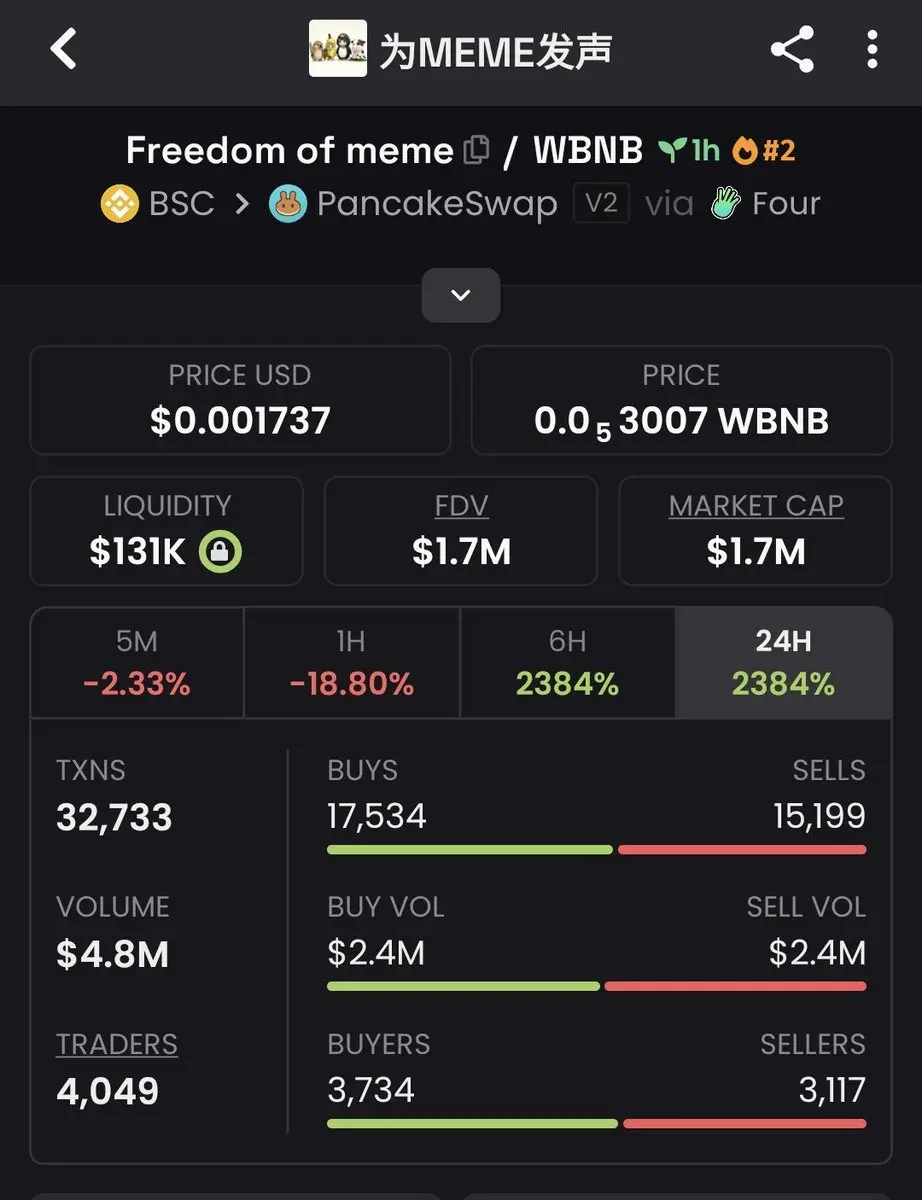Tap the TRADERS underlined label
This screenshot has width=922, height=1200.
(x=117, y=1044)
